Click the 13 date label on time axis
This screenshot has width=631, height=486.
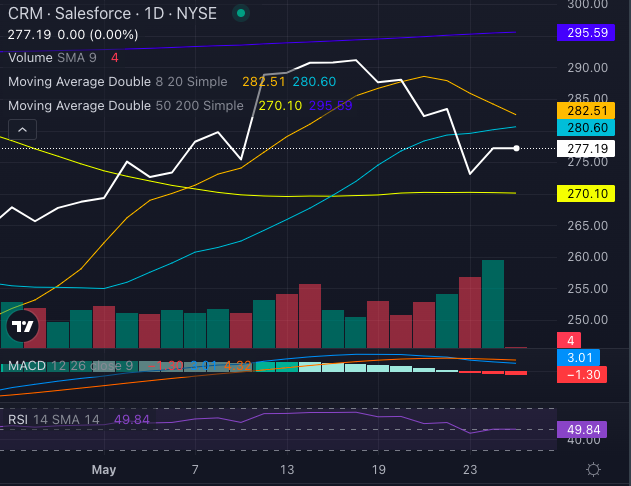287,470
